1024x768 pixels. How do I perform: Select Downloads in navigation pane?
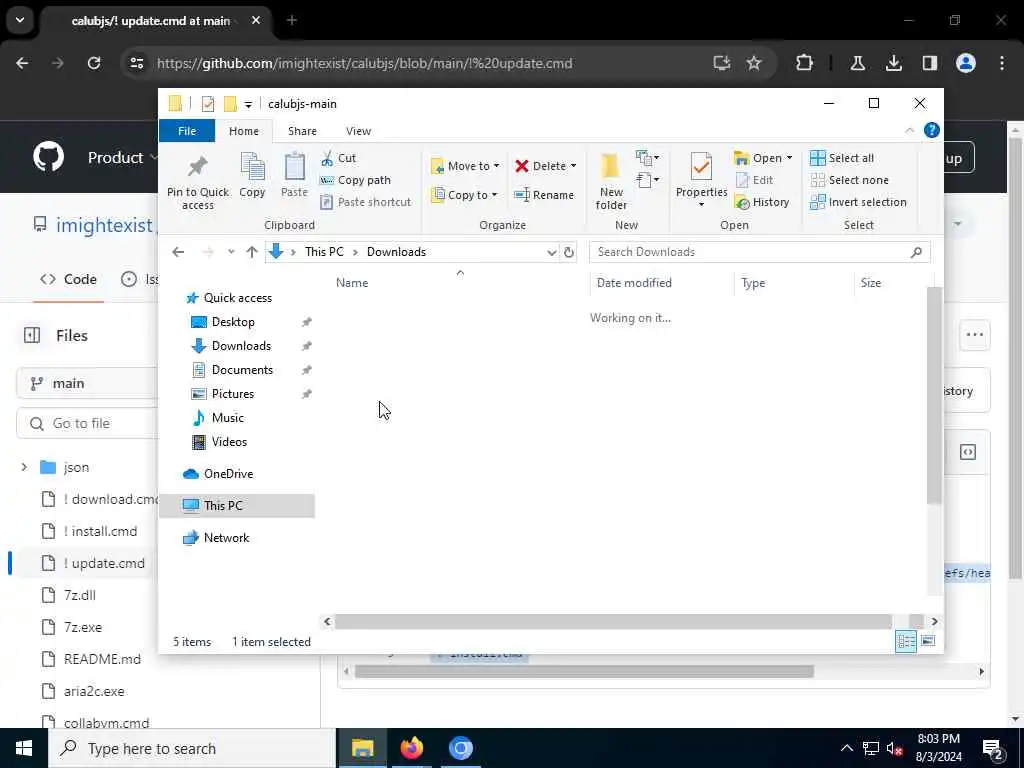pos(241,345)
